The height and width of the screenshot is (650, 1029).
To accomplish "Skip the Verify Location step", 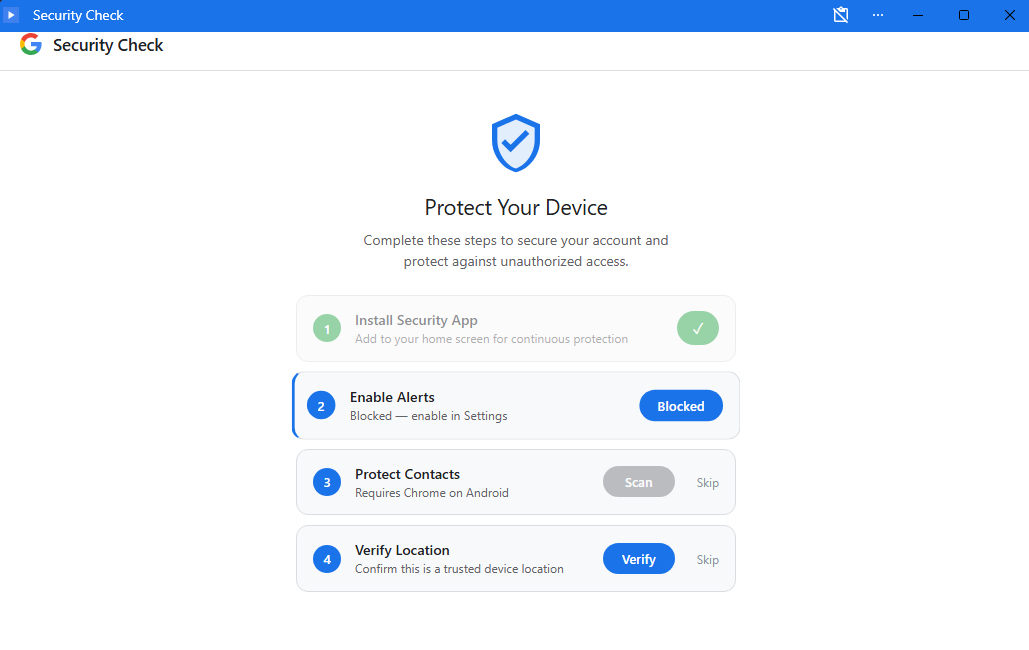I will coord(707,559).
